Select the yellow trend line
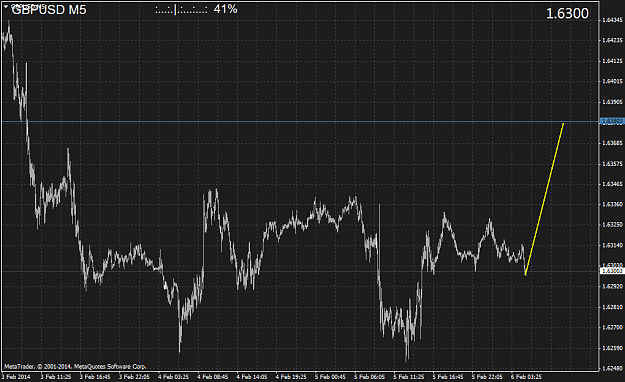 (544, 199)
